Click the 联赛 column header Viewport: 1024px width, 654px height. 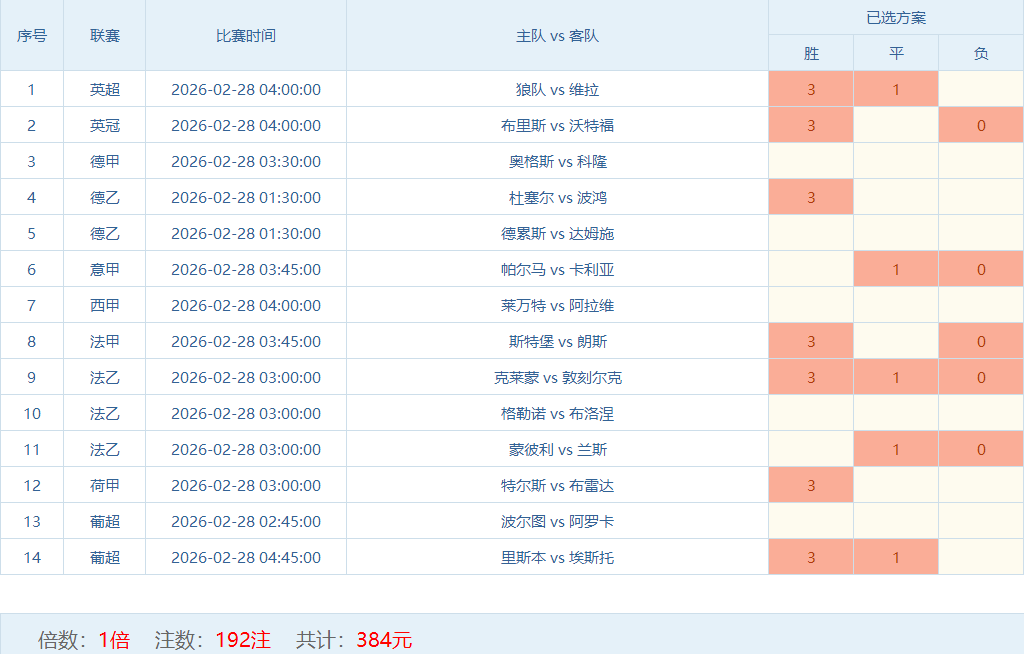(105, 35)
